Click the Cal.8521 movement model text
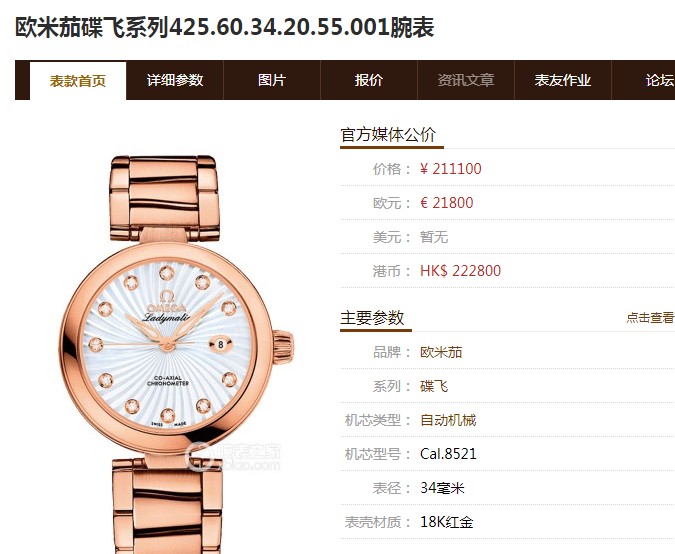This screenshot has height=554, width=675. click(x=448, y=454)
